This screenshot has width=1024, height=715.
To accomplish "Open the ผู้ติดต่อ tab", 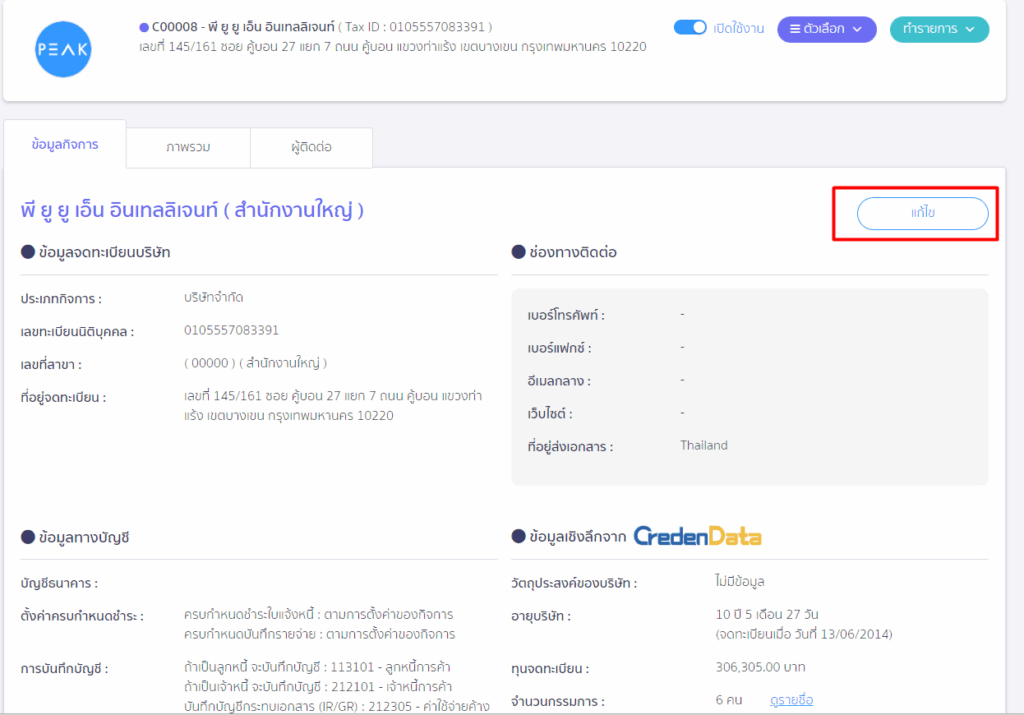I will click(311, 147).
